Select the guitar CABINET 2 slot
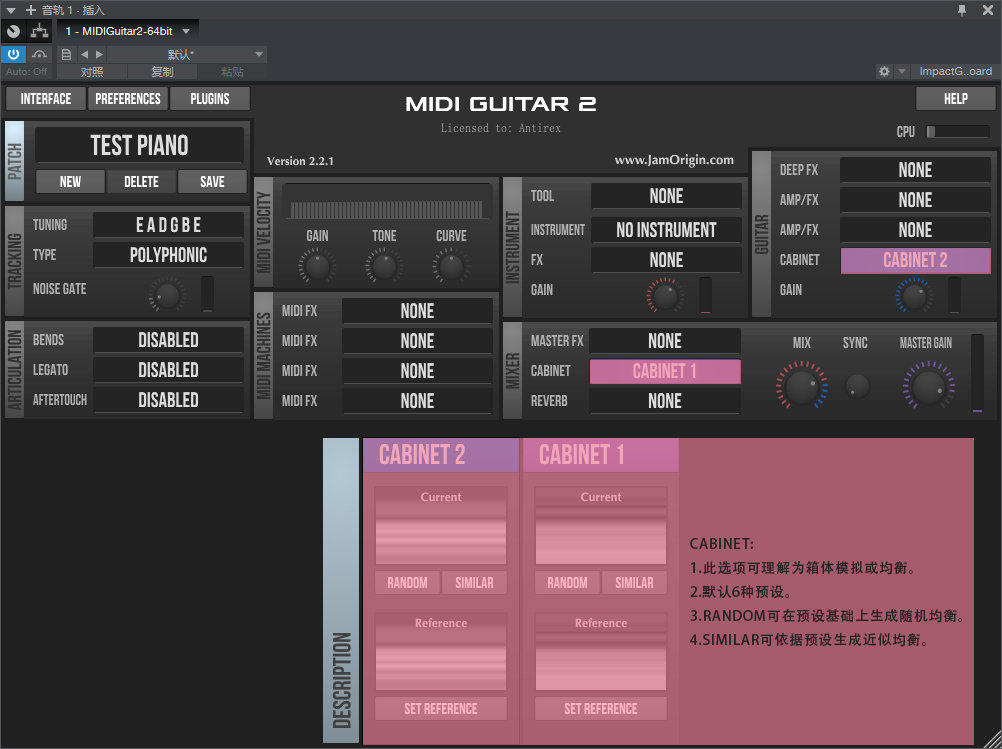Image resolution: width=1002 pixels, height=749 pixels. (915, 260)
